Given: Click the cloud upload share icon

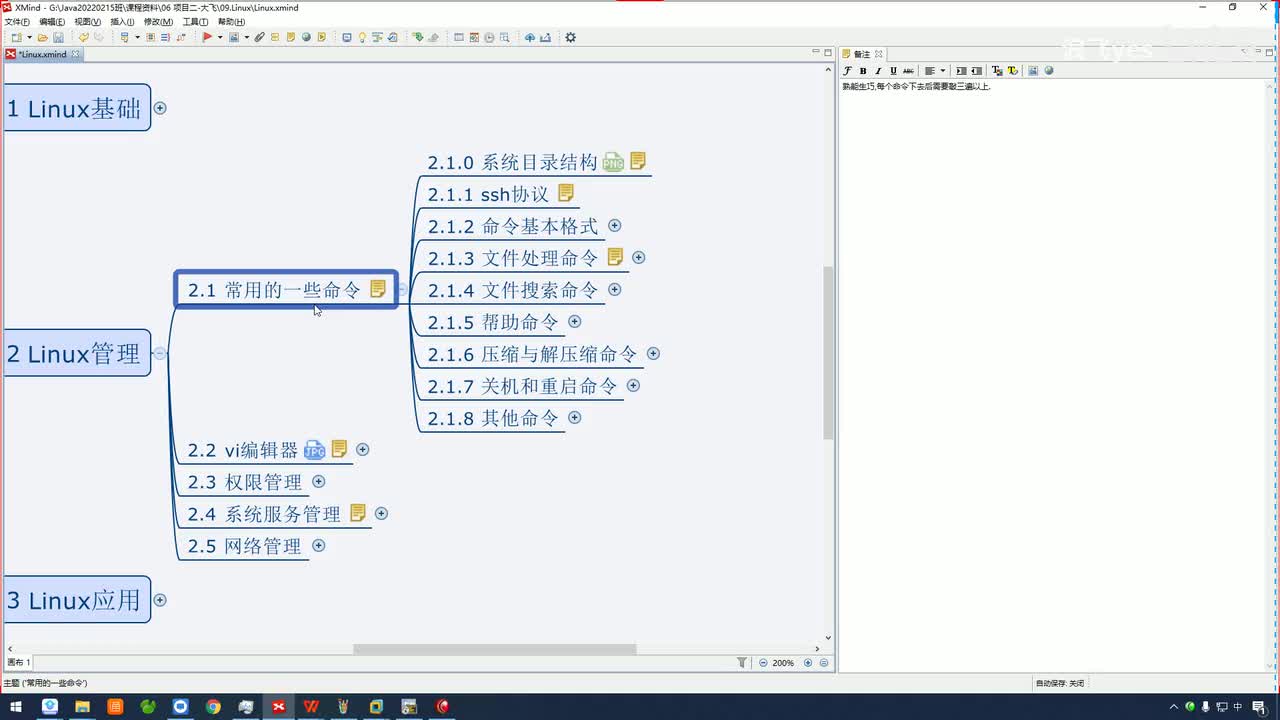Looking at the screenshot, I should pyautogui.click(x=529, y=38).
